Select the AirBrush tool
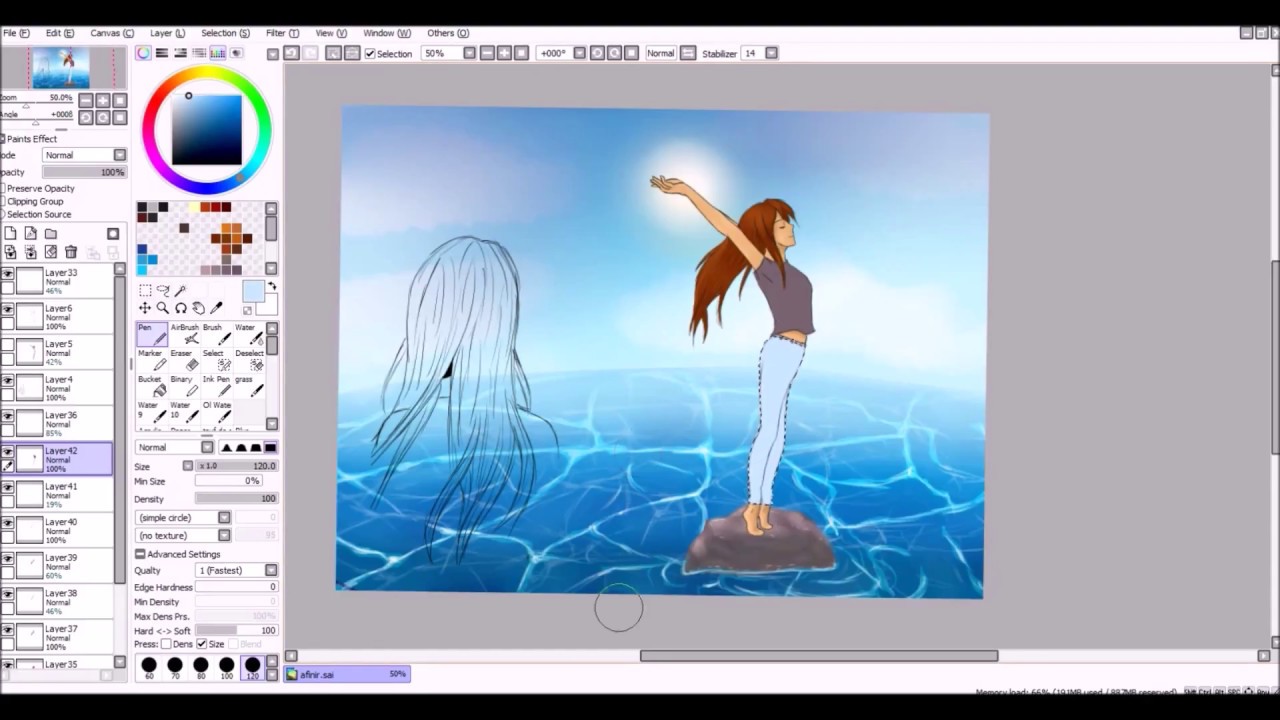 (184, 334)
